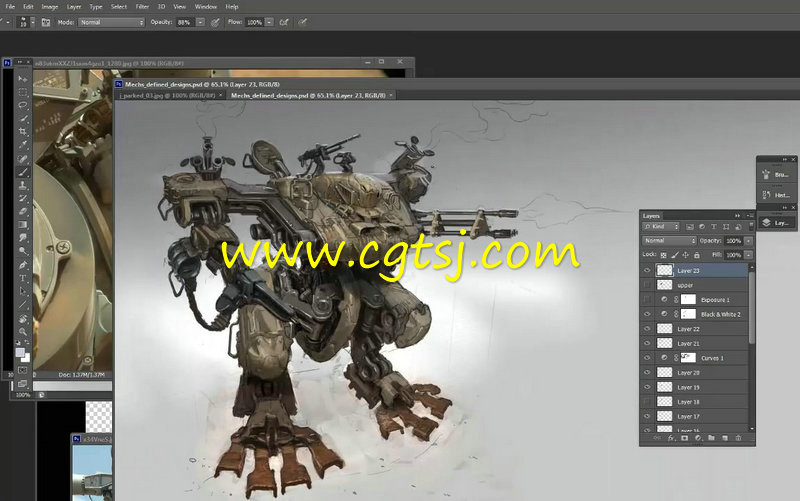Hide Curves 1 adjustment layer
Screen dimensions: 800x501
click(647, 358)
